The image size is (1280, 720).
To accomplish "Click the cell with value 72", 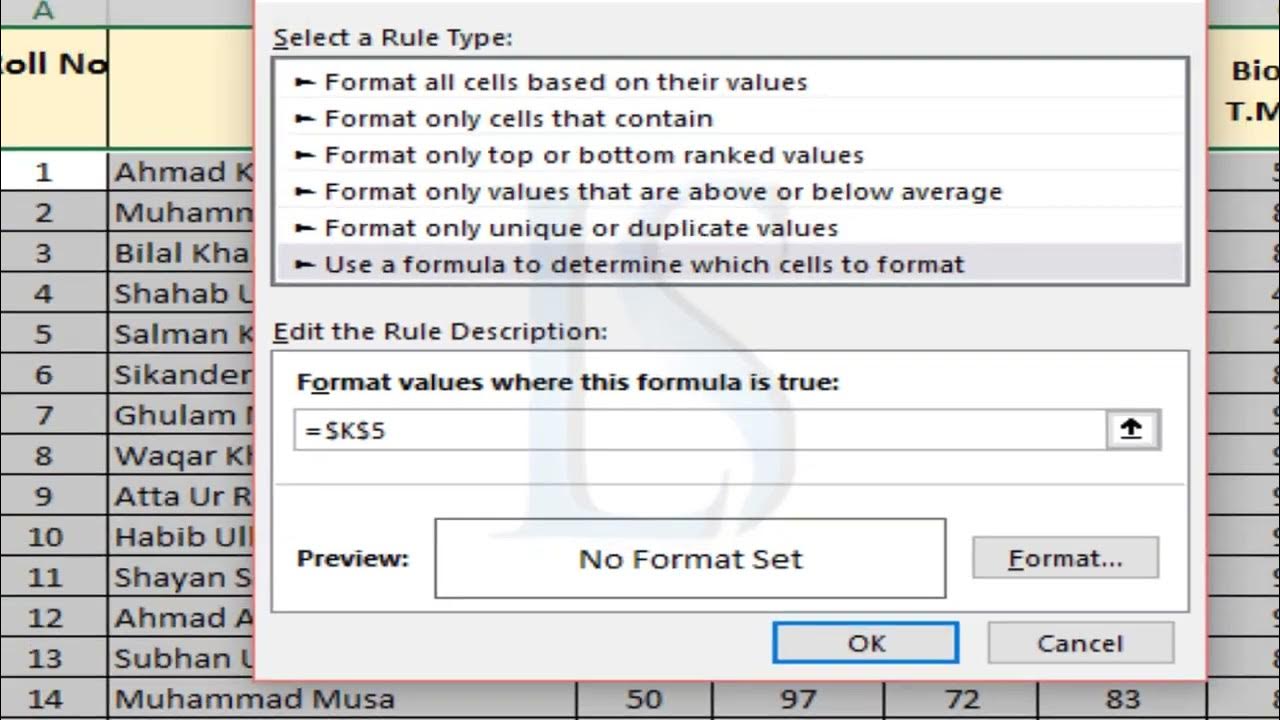I will (961, 699).
